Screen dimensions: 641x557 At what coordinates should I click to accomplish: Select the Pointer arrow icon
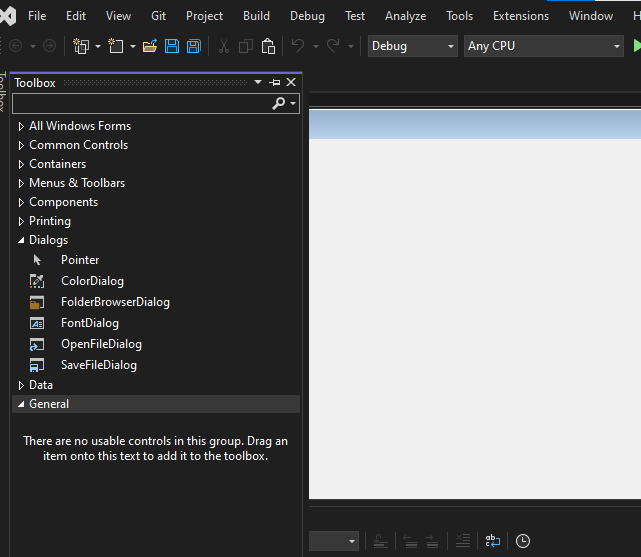(37, 260)
